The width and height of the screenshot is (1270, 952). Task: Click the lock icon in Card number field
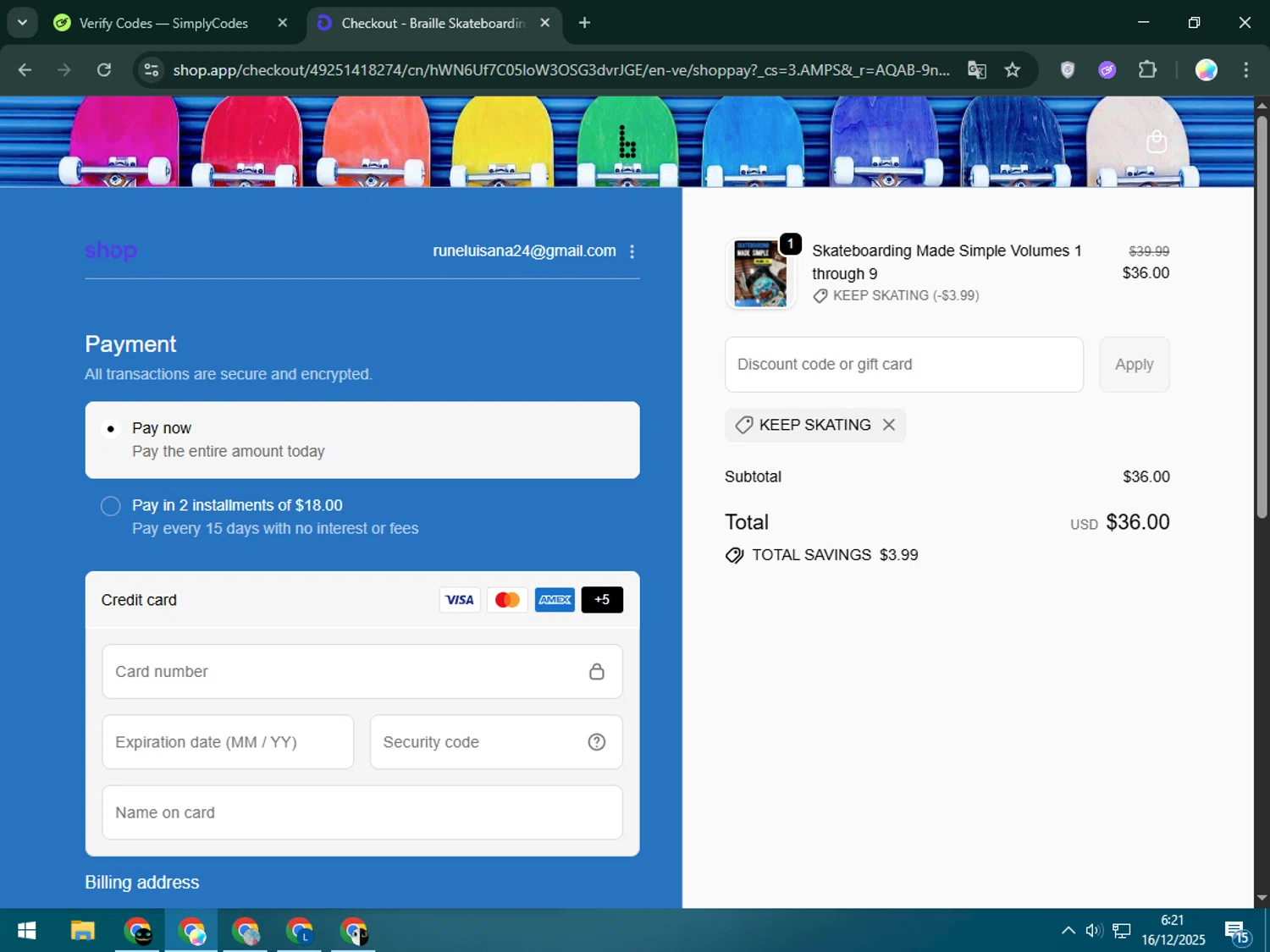[x=597, y=671]
